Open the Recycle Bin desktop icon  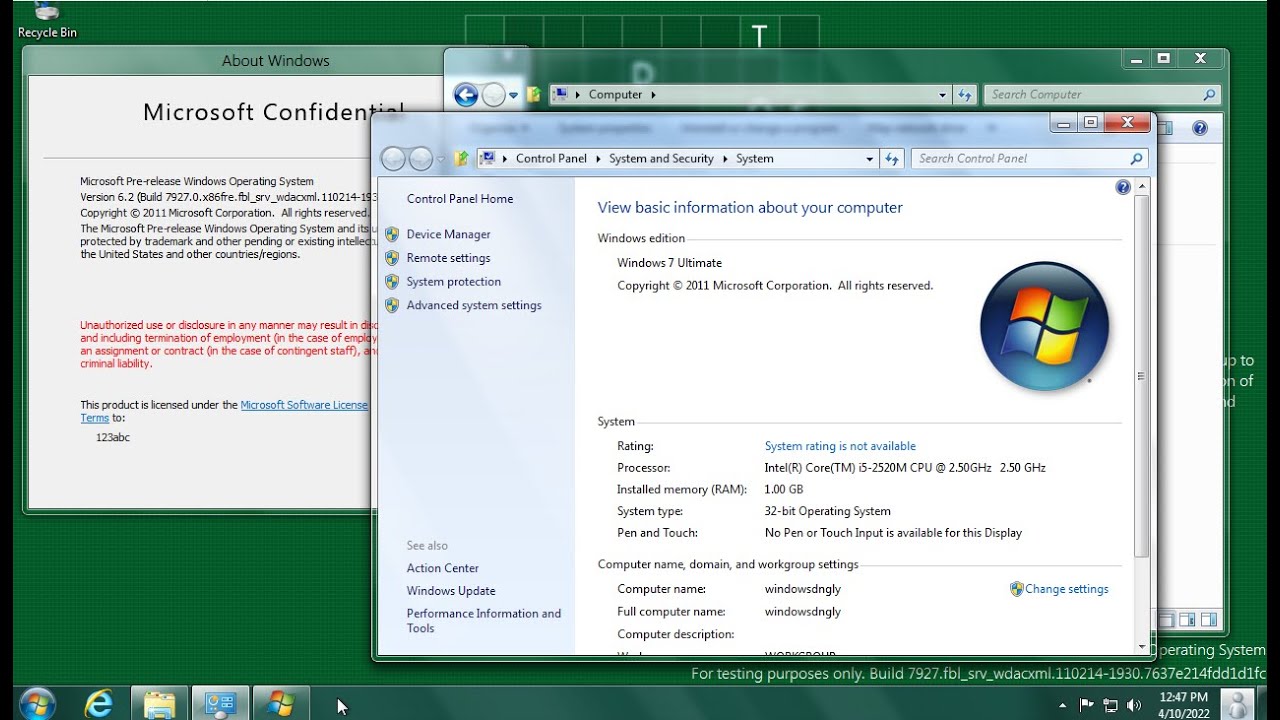pos(47,20)
